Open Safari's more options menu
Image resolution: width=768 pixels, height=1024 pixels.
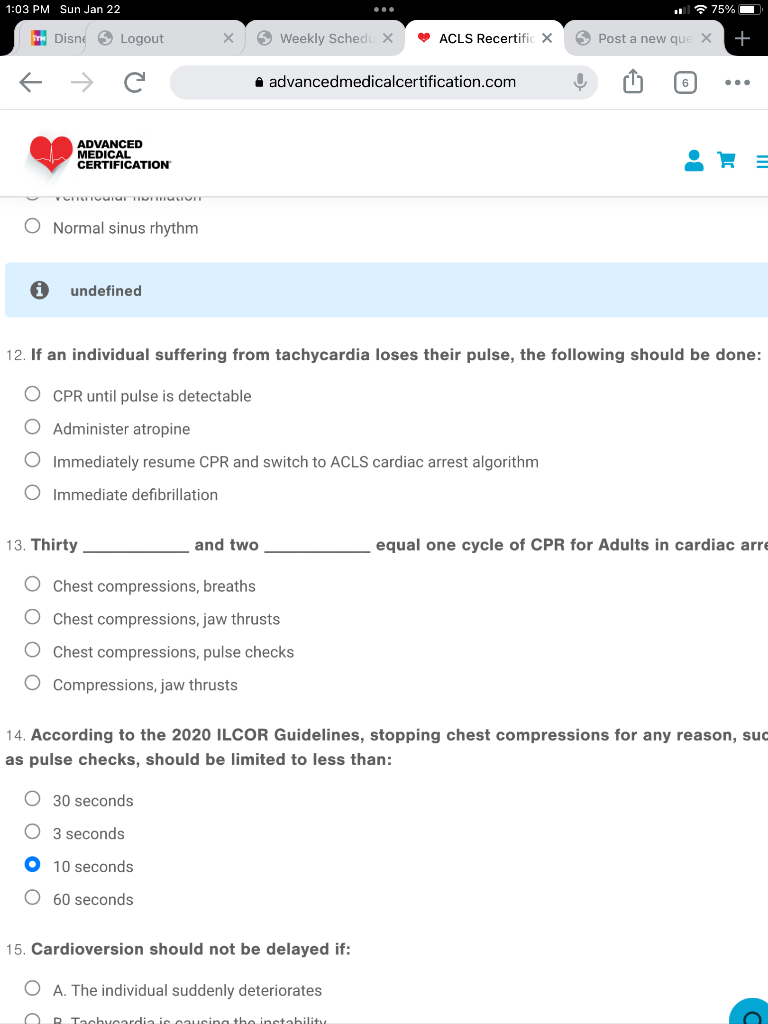coord(738,83)
